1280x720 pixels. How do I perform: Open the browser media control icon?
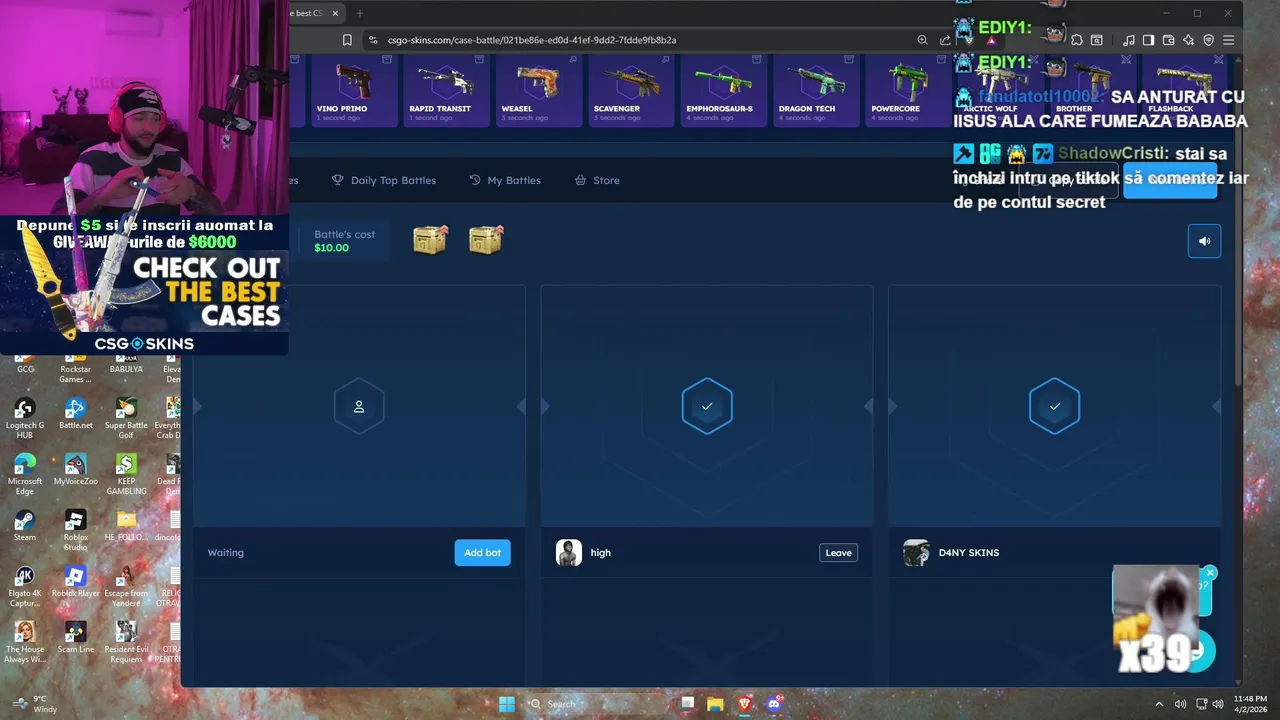click(x=1129, y=40)
